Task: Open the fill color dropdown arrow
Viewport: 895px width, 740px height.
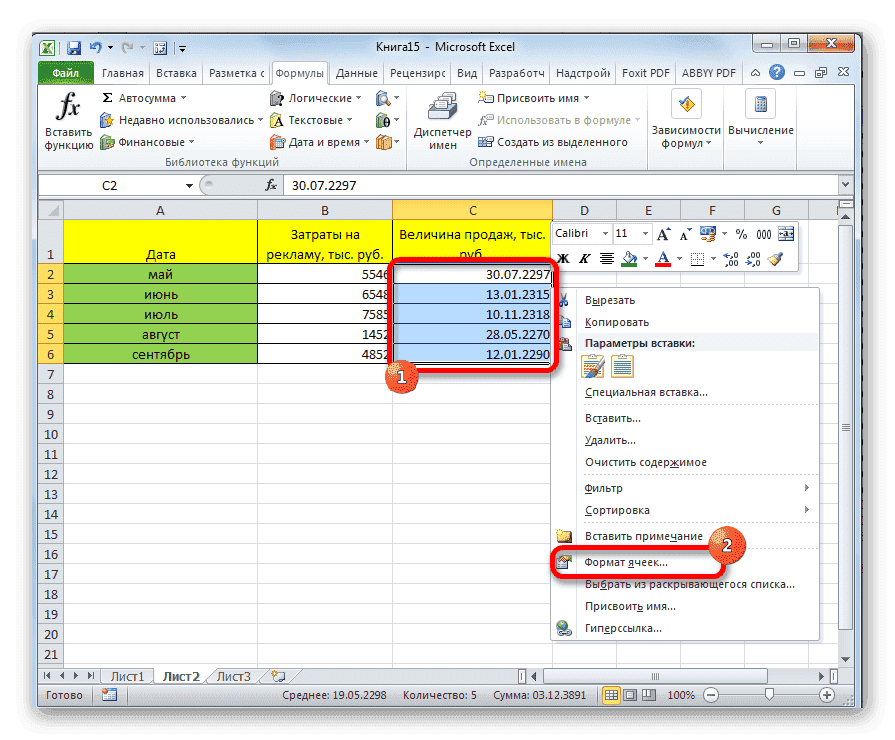Action: 645,258
